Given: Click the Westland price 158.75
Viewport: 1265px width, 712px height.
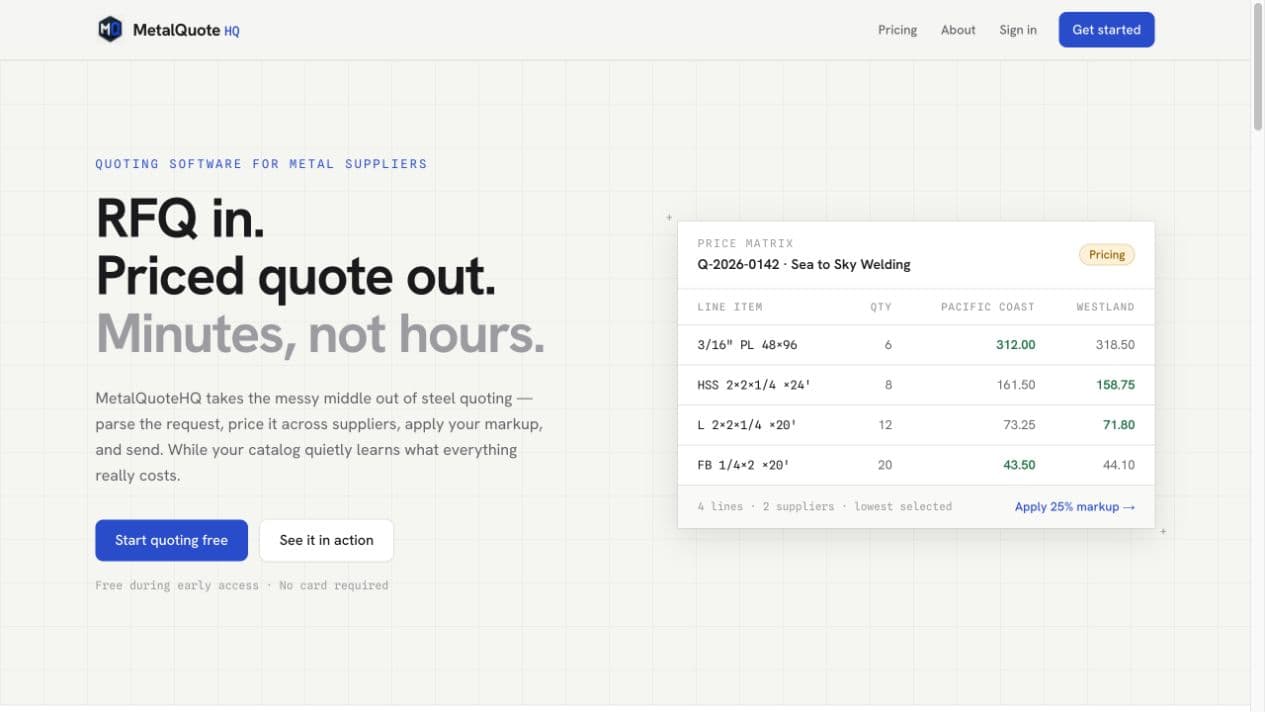Looking at the screenshot, I should [x=1115, y=385].
